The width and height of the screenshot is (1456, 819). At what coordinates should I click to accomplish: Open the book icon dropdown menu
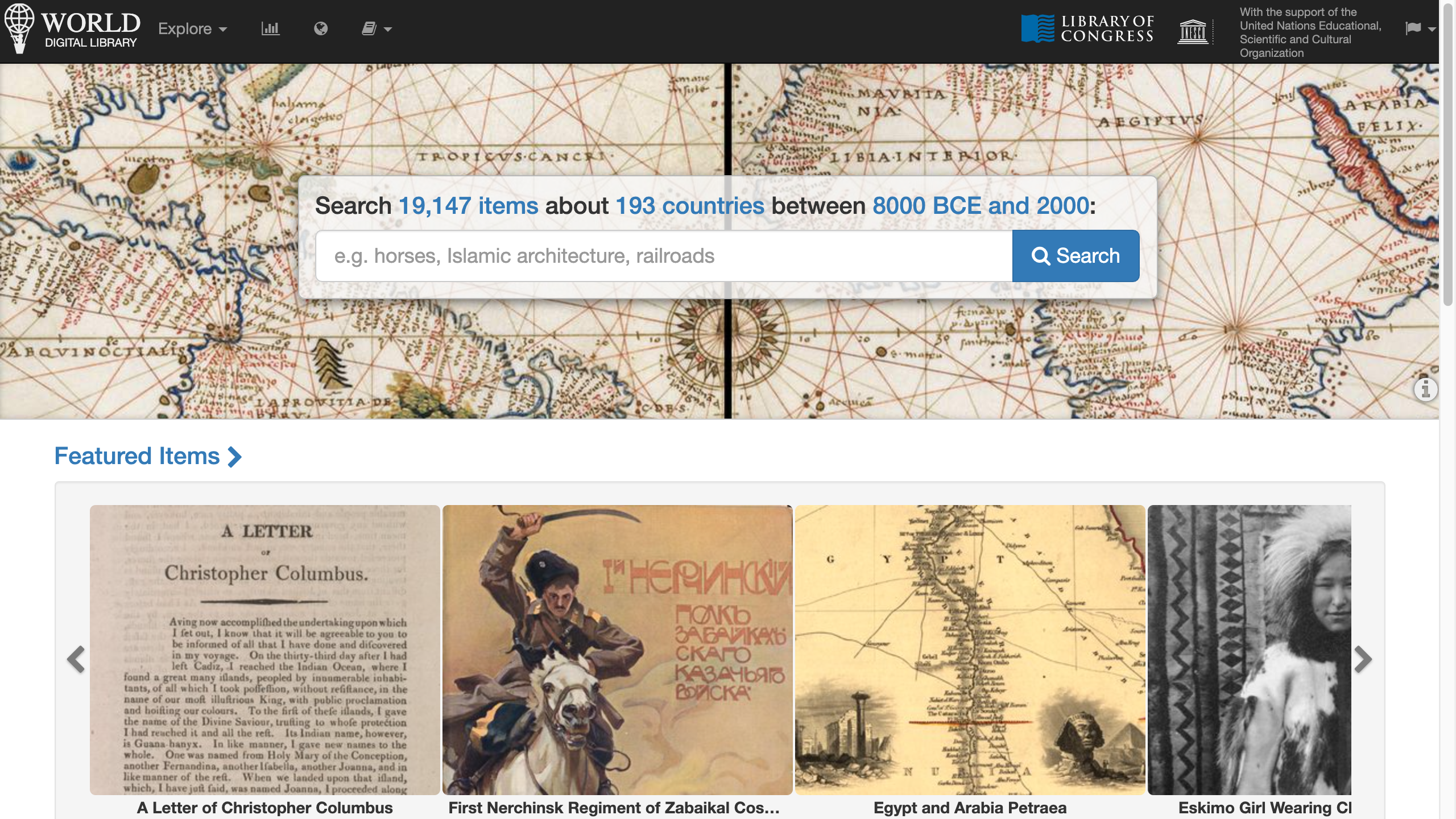click(376, 28)
